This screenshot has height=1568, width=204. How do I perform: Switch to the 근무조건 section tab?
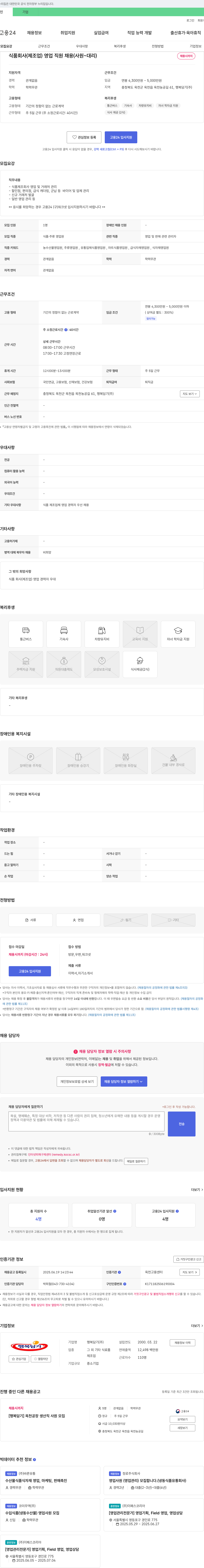click(x=44, y=46)
